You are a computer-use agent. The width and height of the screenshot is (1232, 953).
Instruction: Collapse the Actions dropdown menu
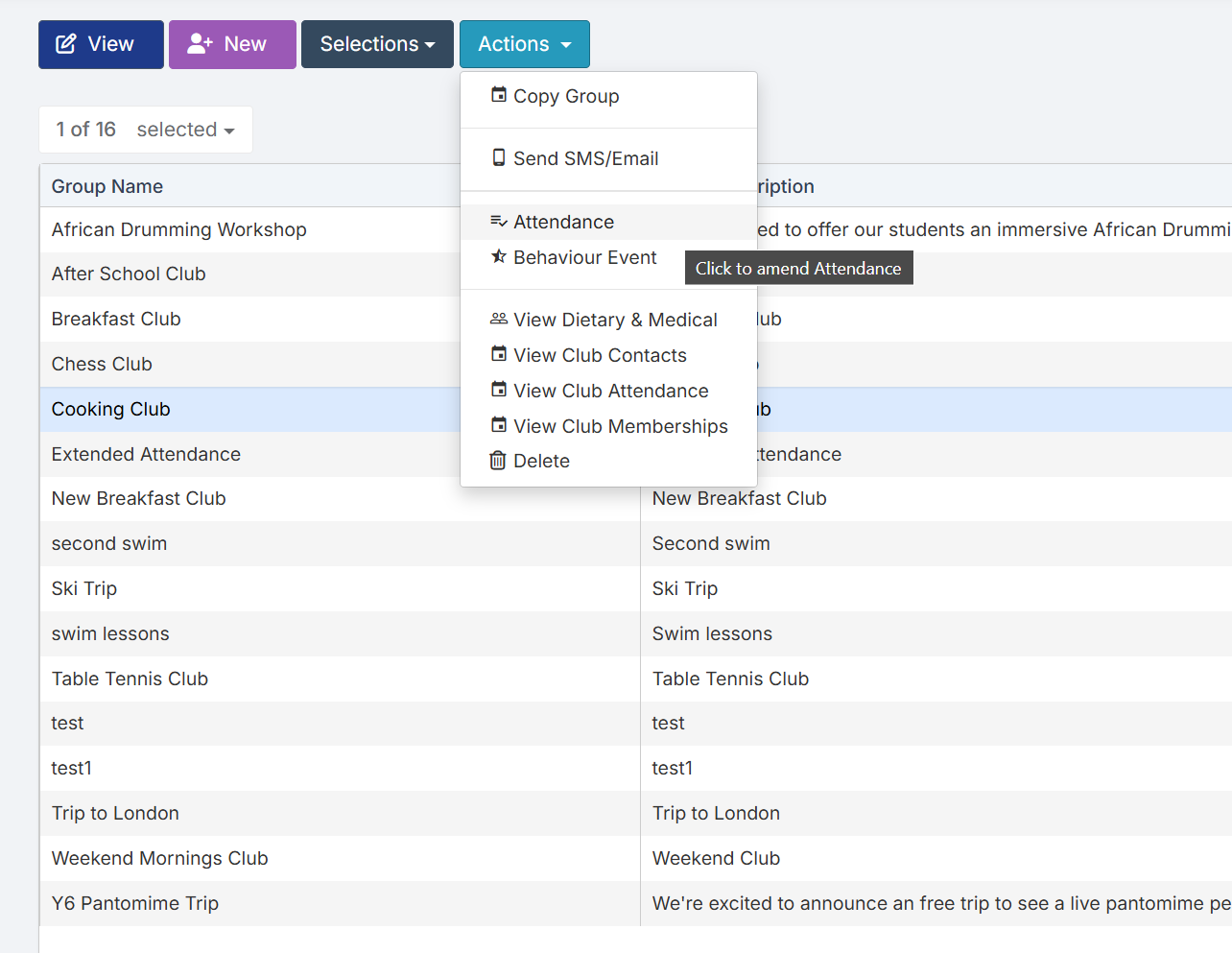click(524, 44)
